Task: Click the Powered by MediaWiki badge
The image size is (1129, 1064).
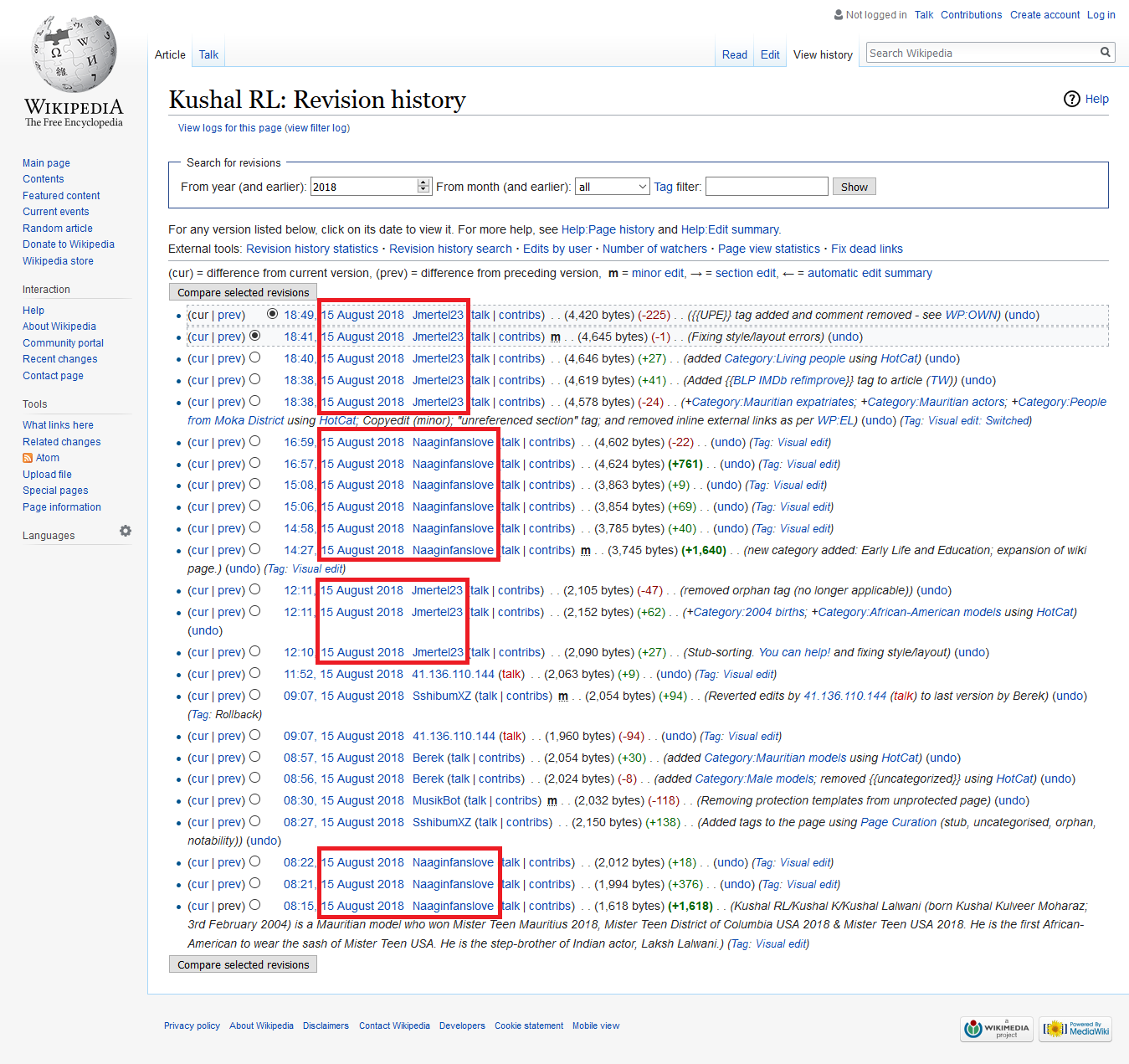Action: [1075, 1029]
